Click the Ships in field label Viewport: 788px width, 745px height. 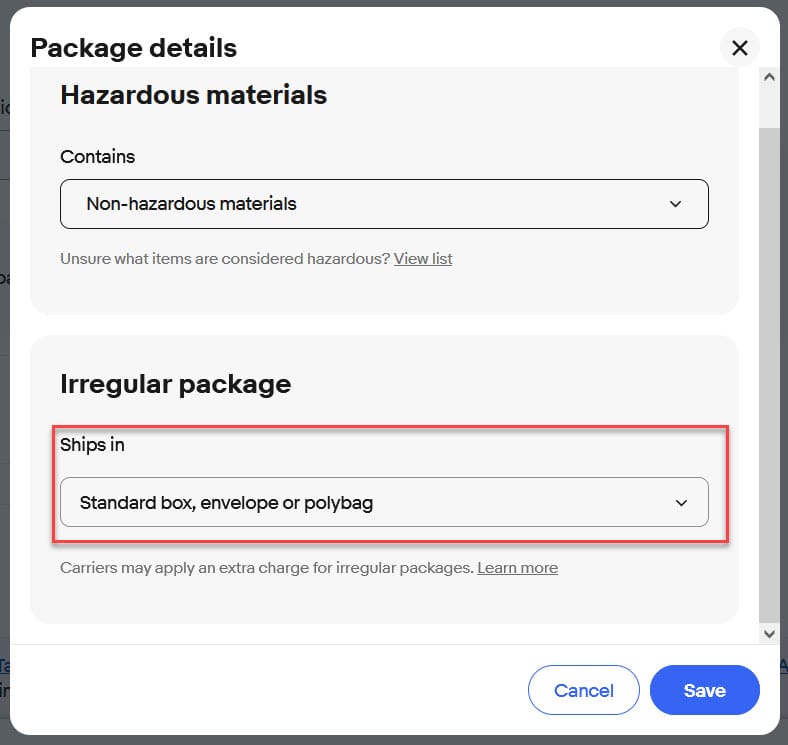click(x=93, y=445)
